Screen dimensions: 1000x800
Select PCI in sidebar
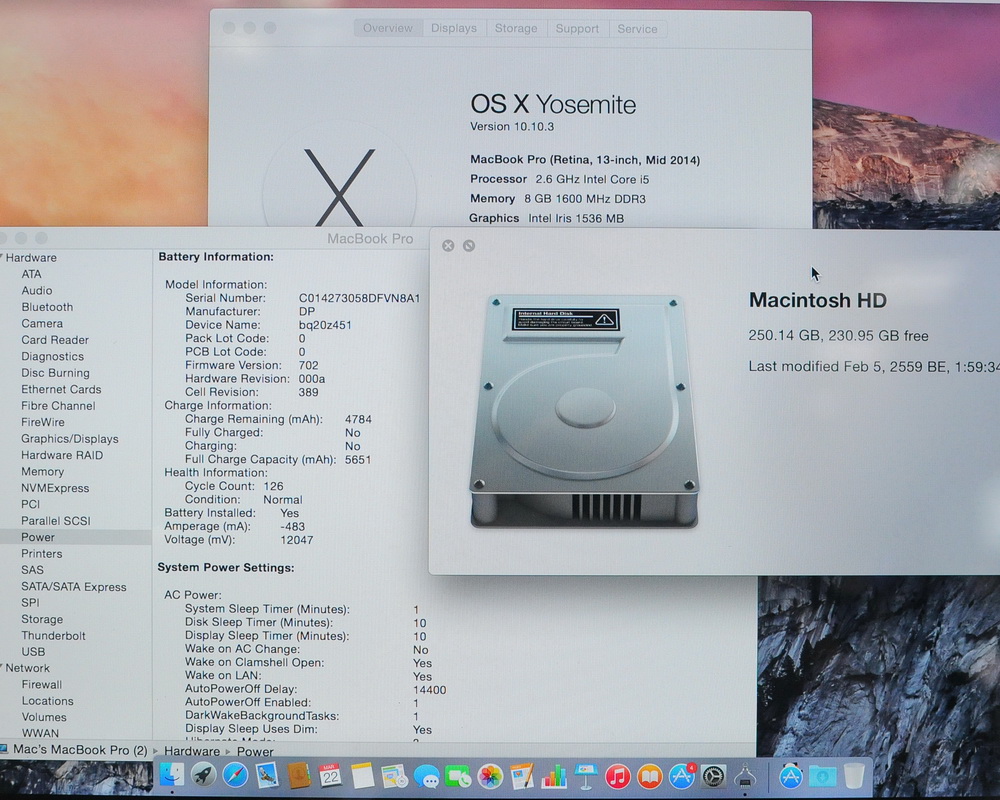[31, 505]
